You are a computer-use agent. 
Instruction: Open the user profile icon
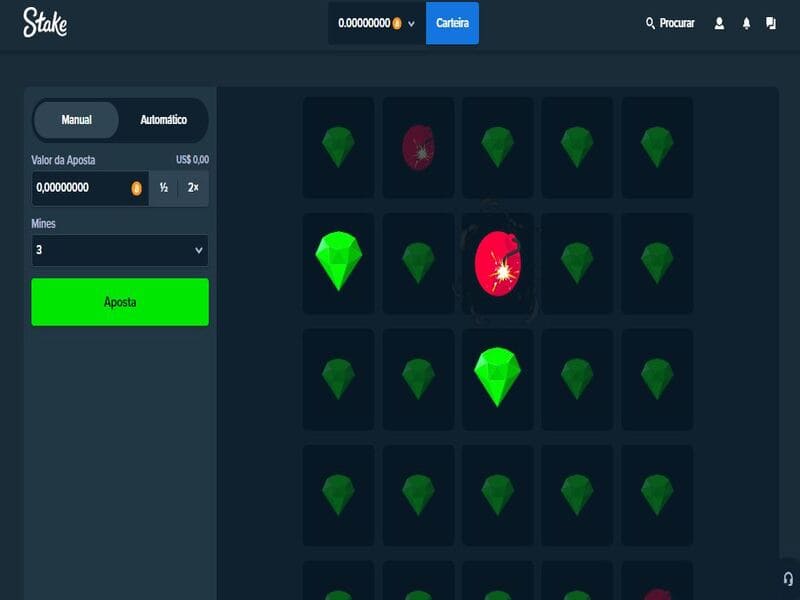pyautogui.click(x=719, y=23)
